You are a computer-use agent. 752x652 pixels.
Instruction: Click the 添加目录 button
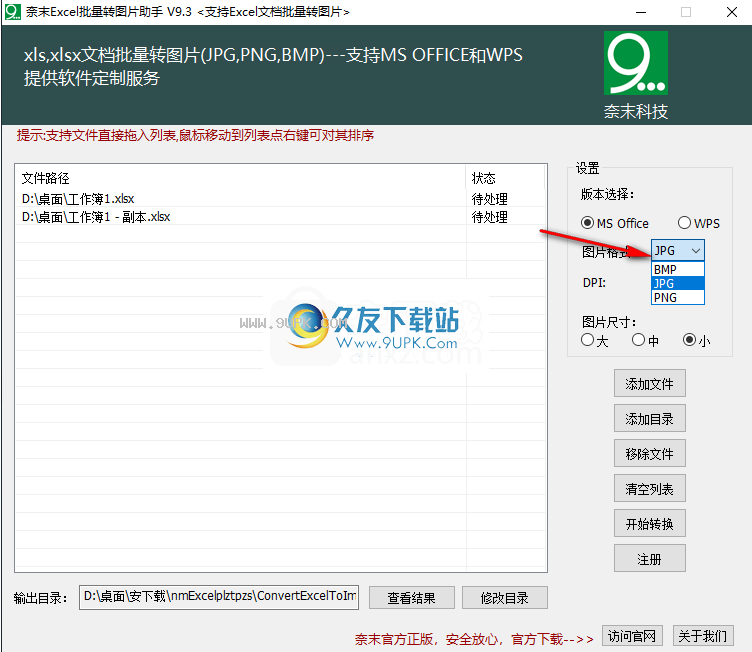coord(649,418)
